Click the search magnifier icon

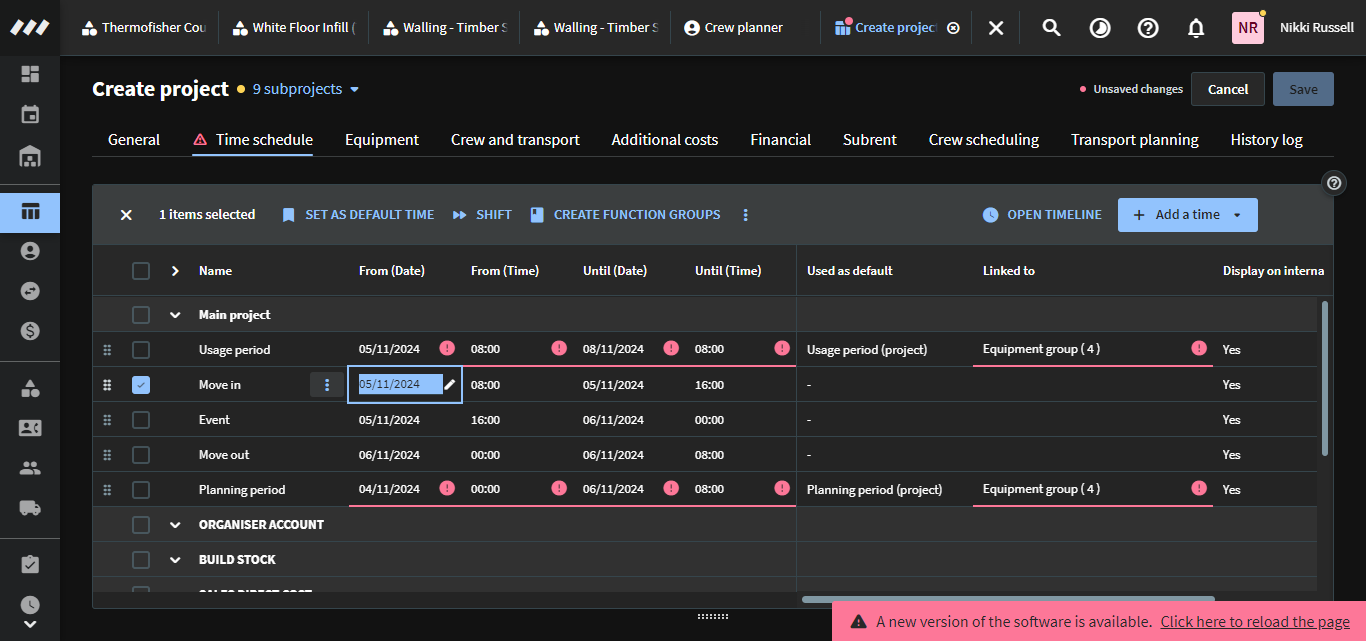tap(1051, 28)
